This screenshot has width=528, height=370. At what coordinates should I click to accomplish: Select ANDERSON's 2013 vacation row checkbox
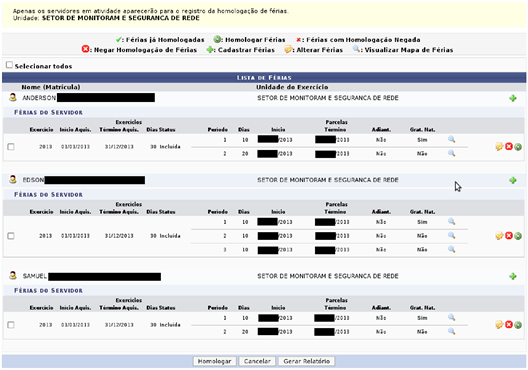(x=11, y=147)
